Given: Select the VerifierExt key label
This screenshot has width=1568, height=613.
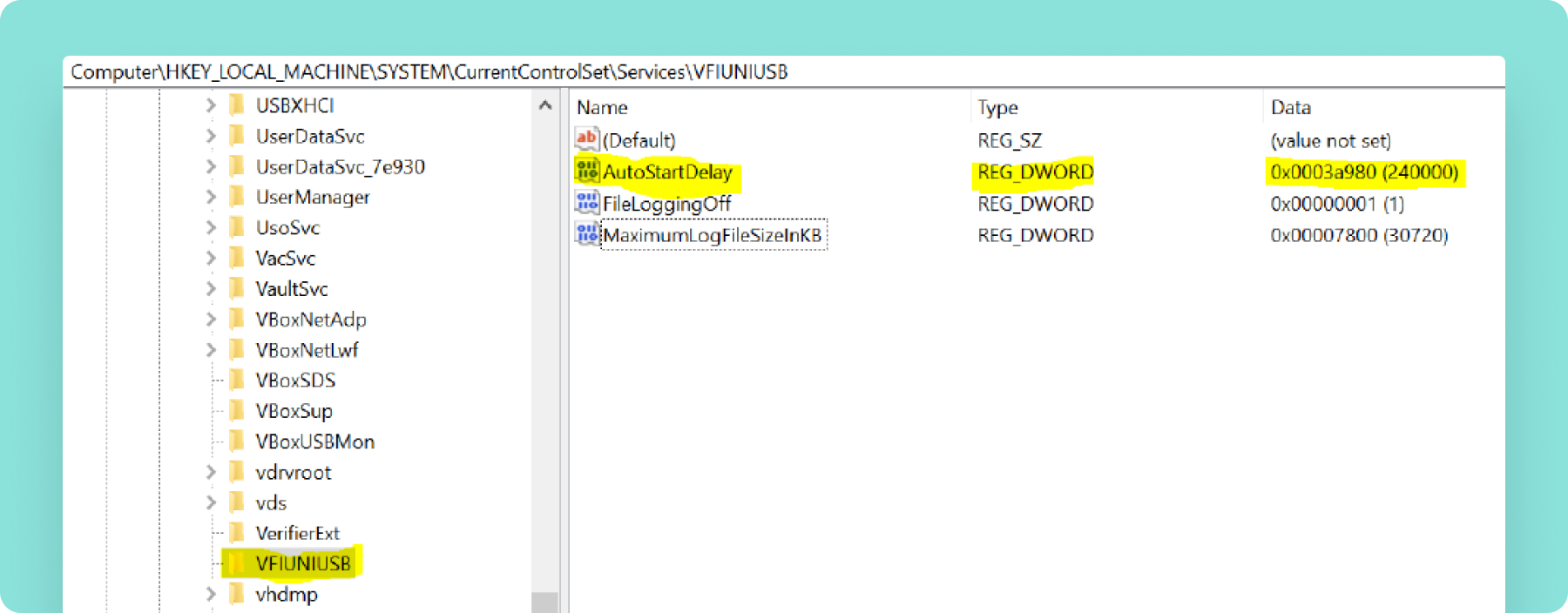Looking at the screenshot, I should 297,533.
